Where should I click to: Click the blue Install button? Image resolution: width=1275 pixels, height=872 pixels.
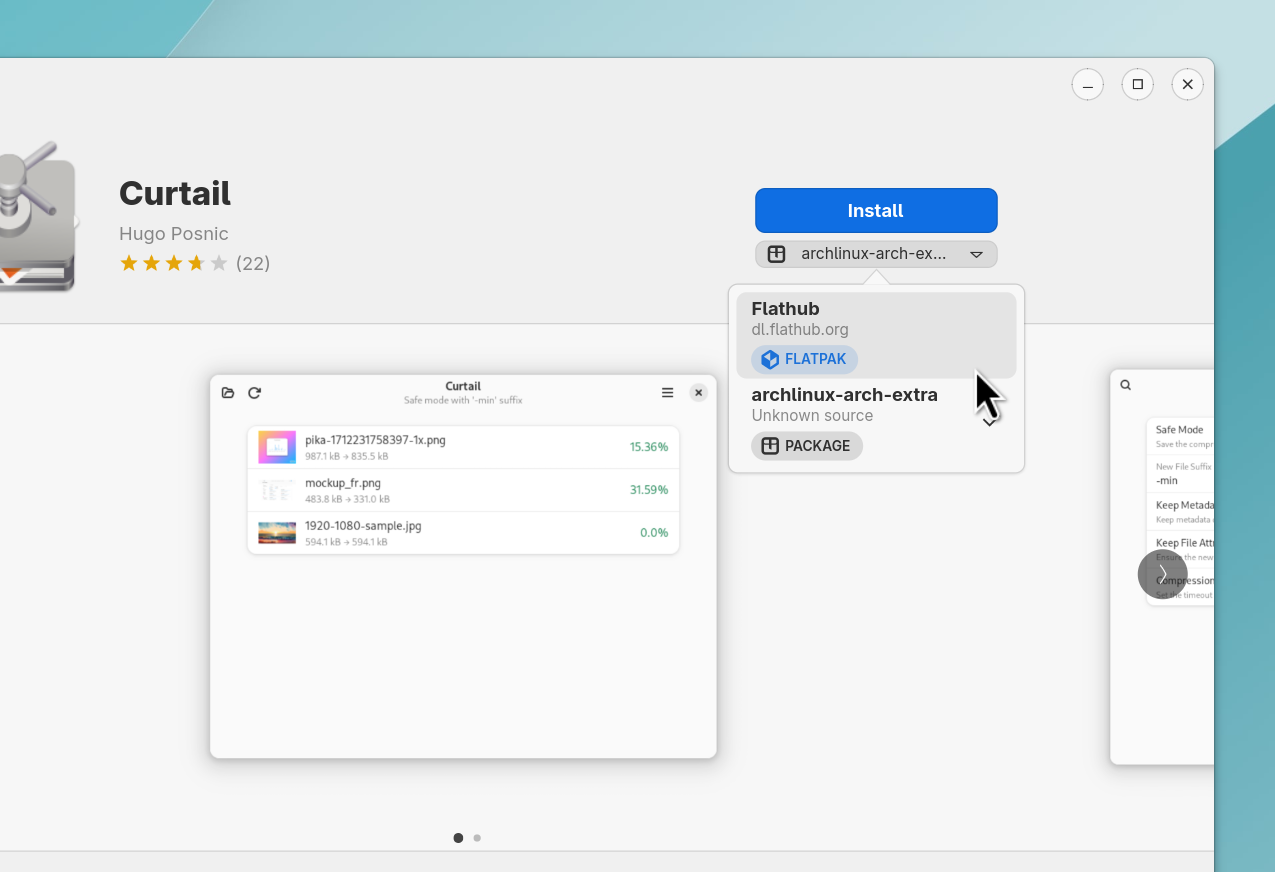pos(875,210)
